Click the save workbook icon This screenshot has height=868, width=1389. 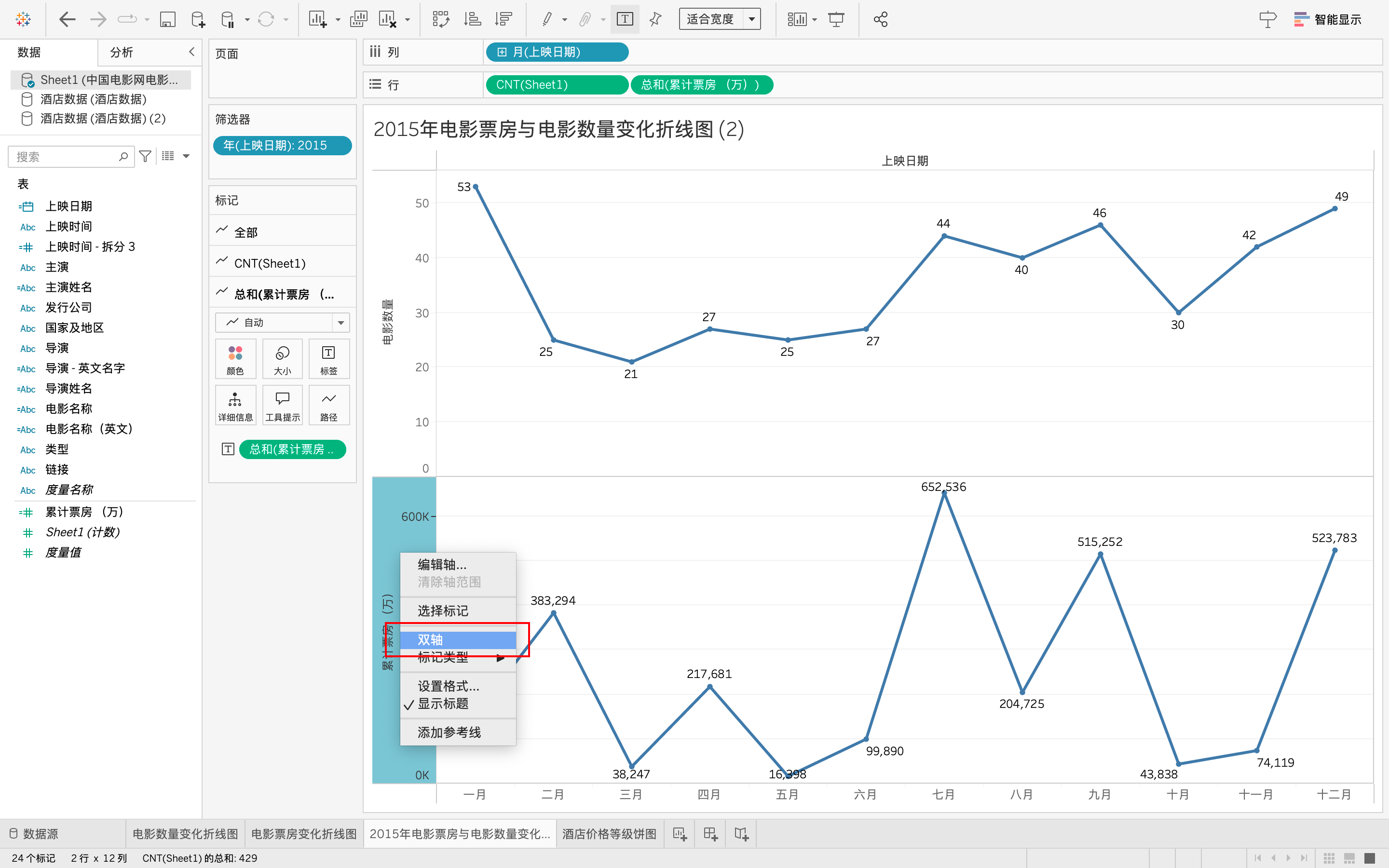(167, 19)
